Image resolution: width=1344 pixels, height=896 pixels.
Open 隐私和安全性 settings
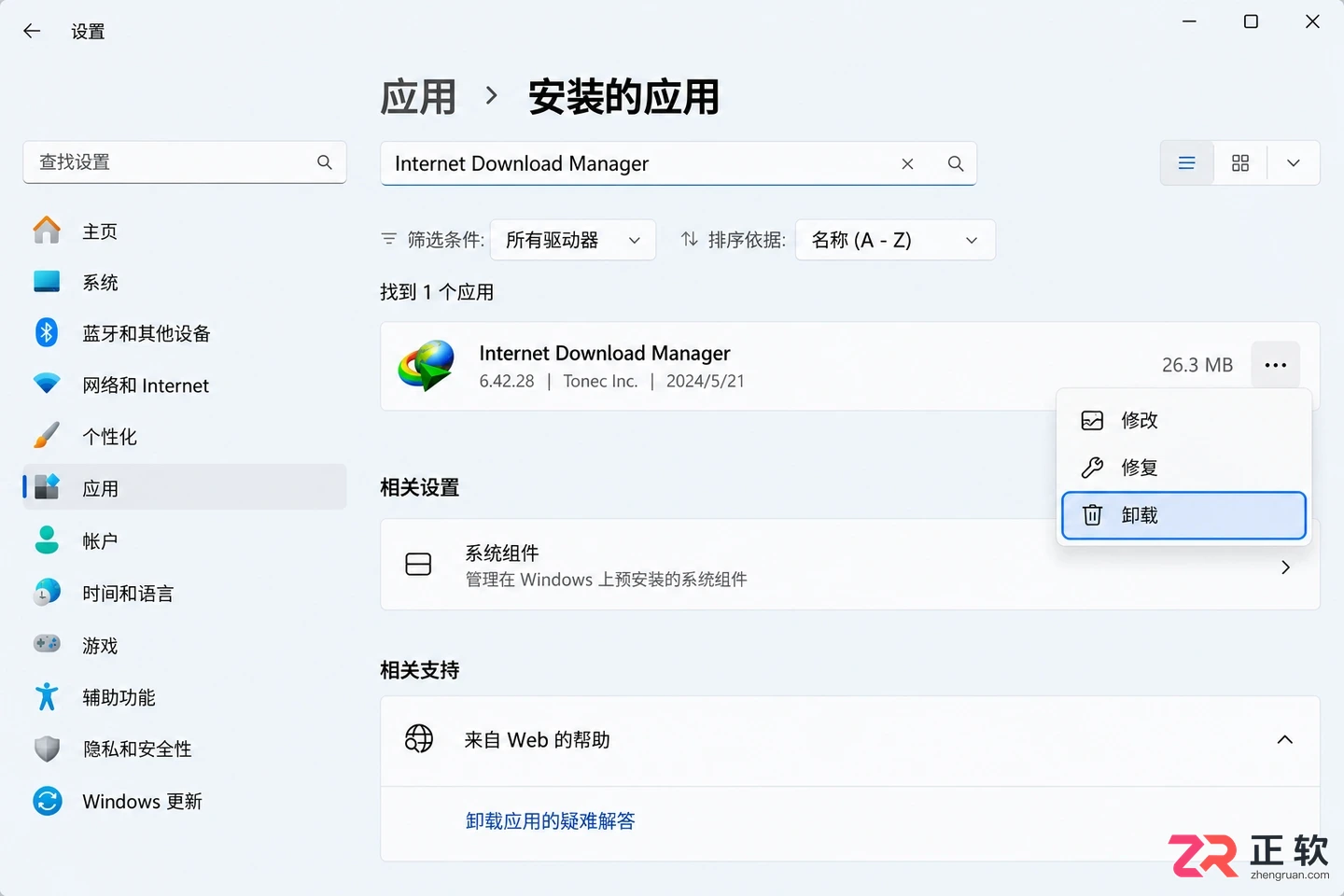click(185, 749)
